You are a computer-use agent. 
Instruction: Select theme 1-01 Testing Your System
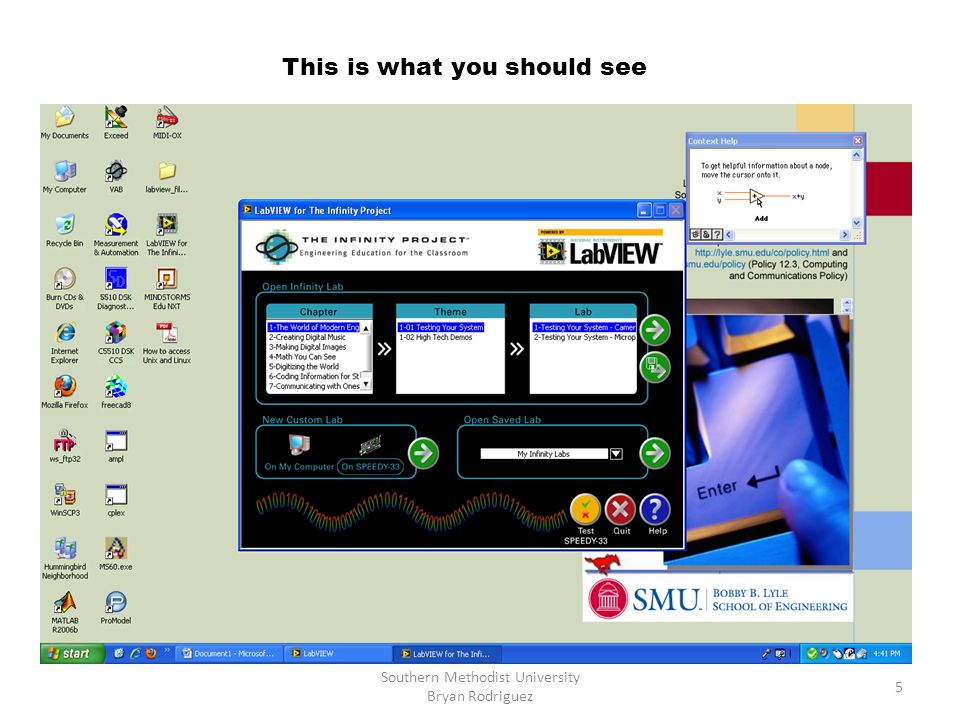pyautogui.click(x=441, y=328)
